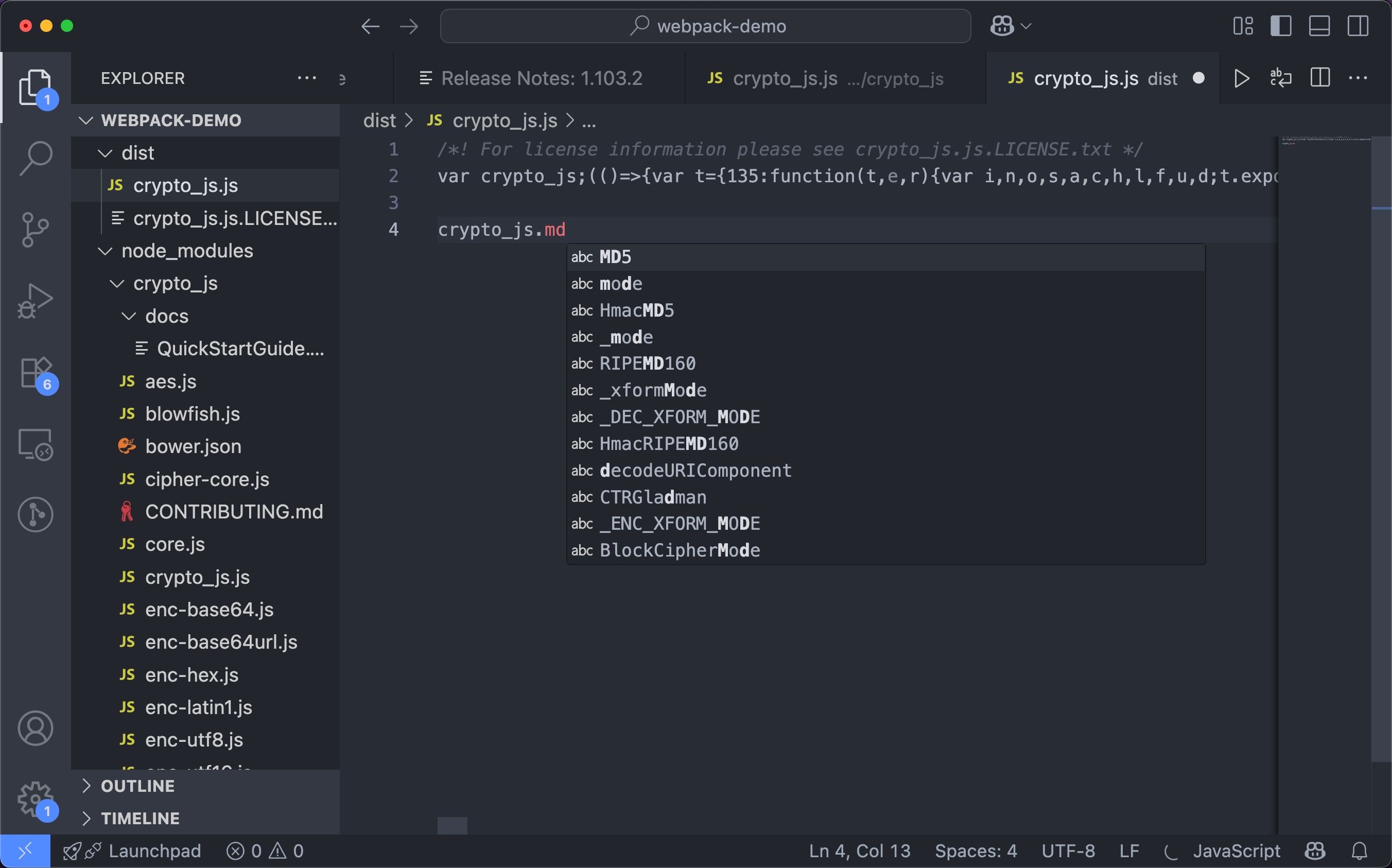Toggle the bottom panel visibility

[1319, 26]
